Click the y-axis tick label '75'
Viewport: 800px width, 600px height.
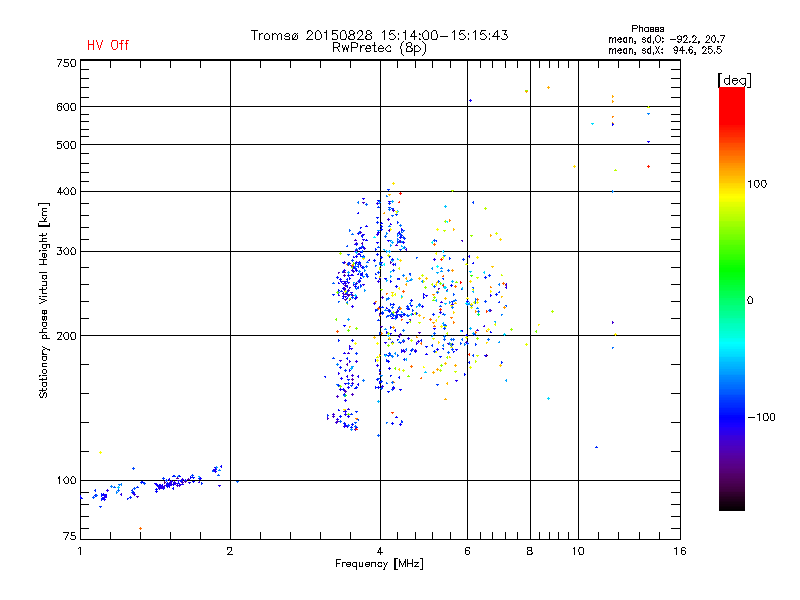70,536
